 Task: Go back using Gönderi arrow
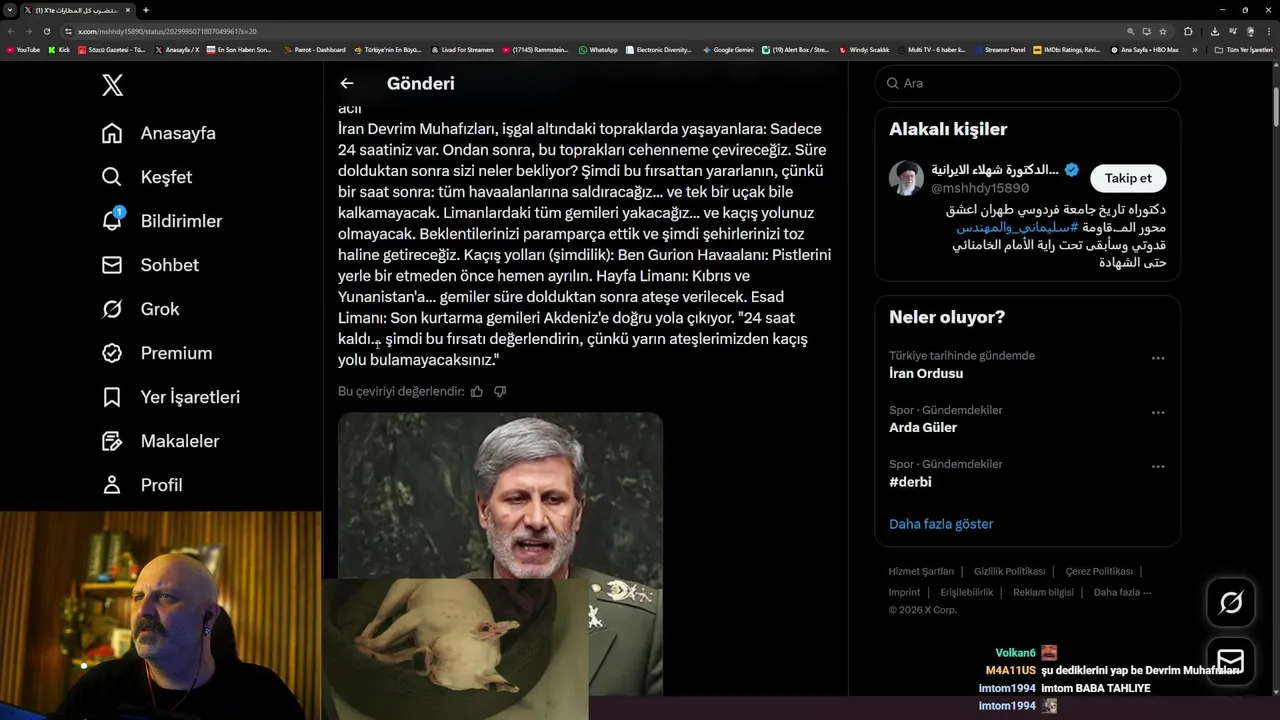click(347, 84)
